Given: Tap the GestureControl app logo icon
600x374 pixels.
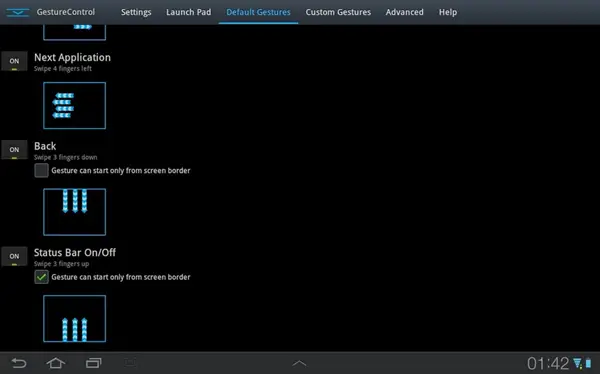Looking at the screenshot, I should 18,12.
